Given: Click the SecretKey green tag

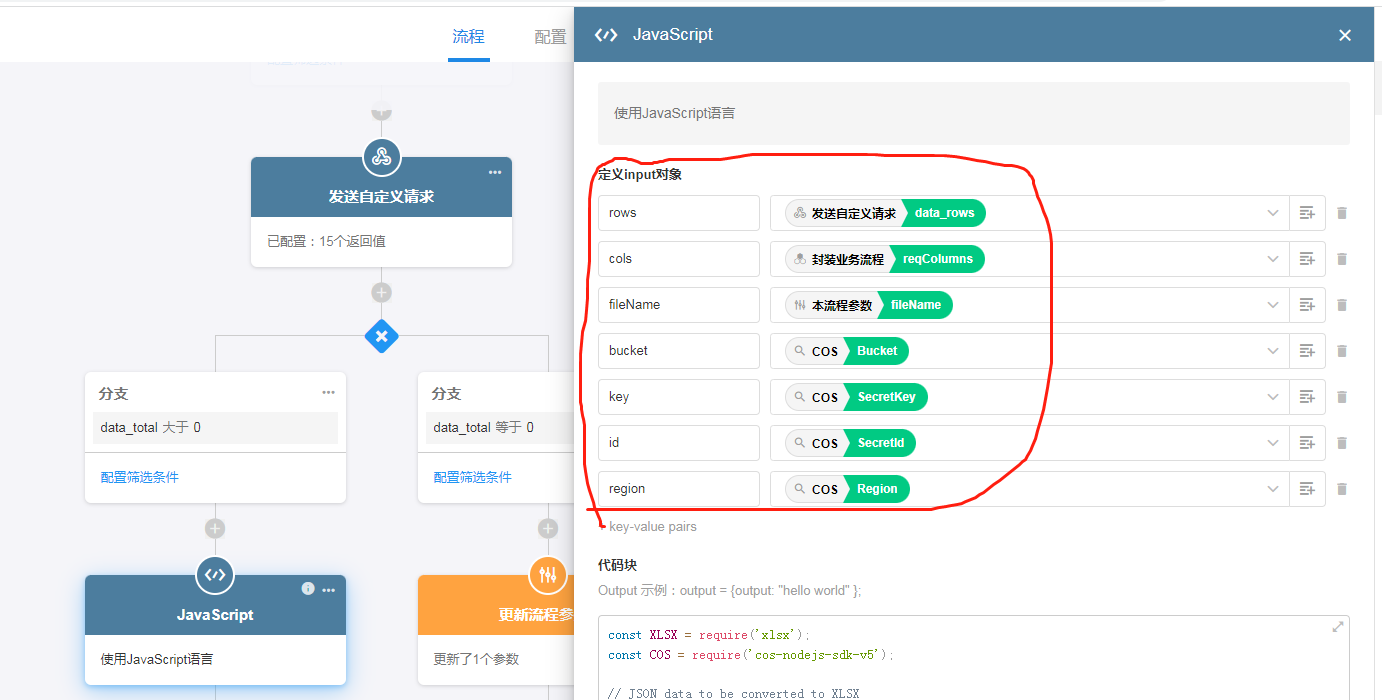Looking at the screenshot, I should tap(886, 397).
